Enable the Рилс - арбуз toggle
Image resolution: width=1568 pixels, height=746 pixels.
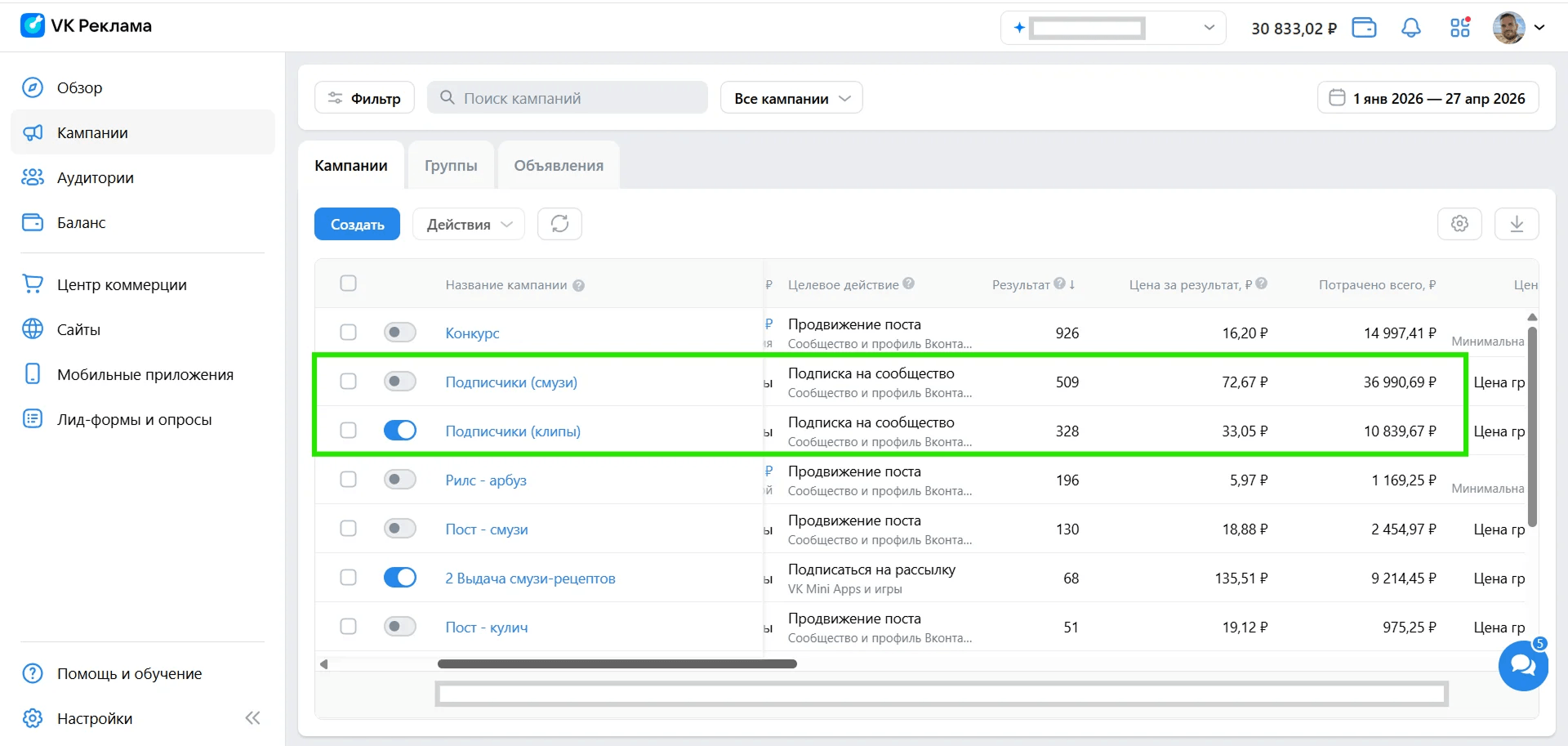point(400,480)
